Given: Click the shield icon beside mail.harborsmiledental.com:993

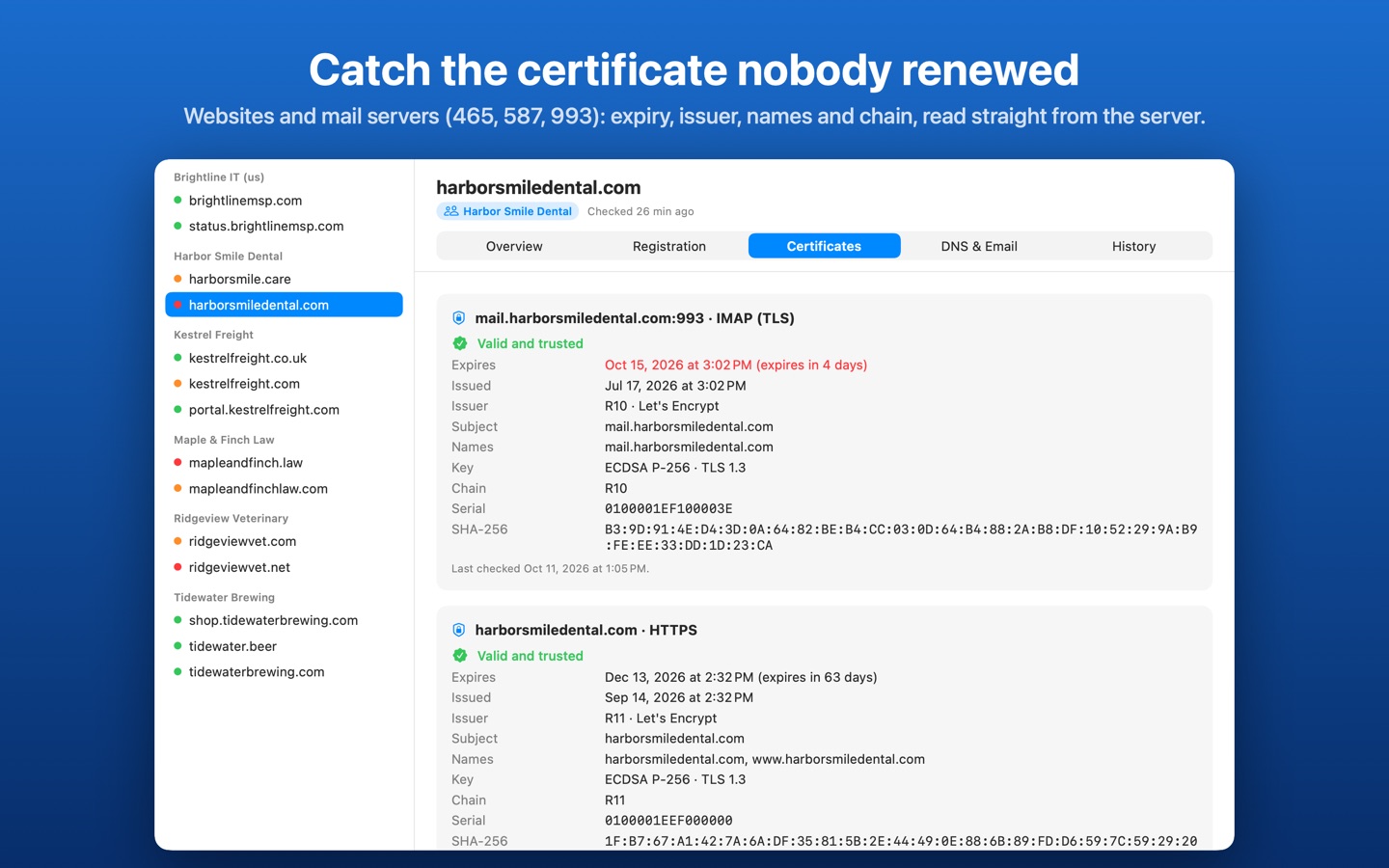Looking at the screenshot, I should pos(459,318).
